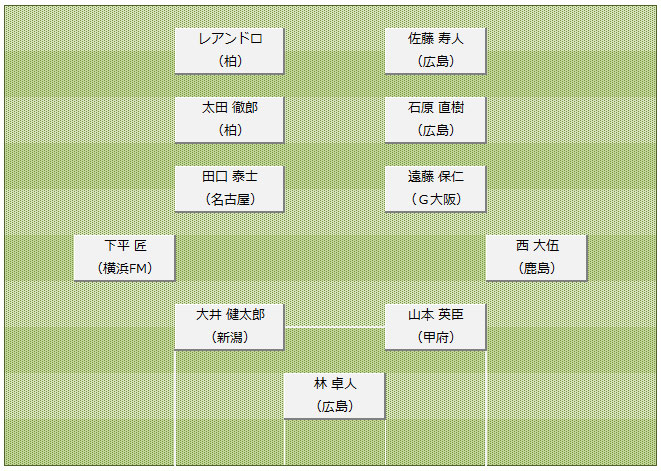Click the 田口 泰士 (名古屋) box
This screenshot has width=661, height=471.
click(x=229, y=188)
